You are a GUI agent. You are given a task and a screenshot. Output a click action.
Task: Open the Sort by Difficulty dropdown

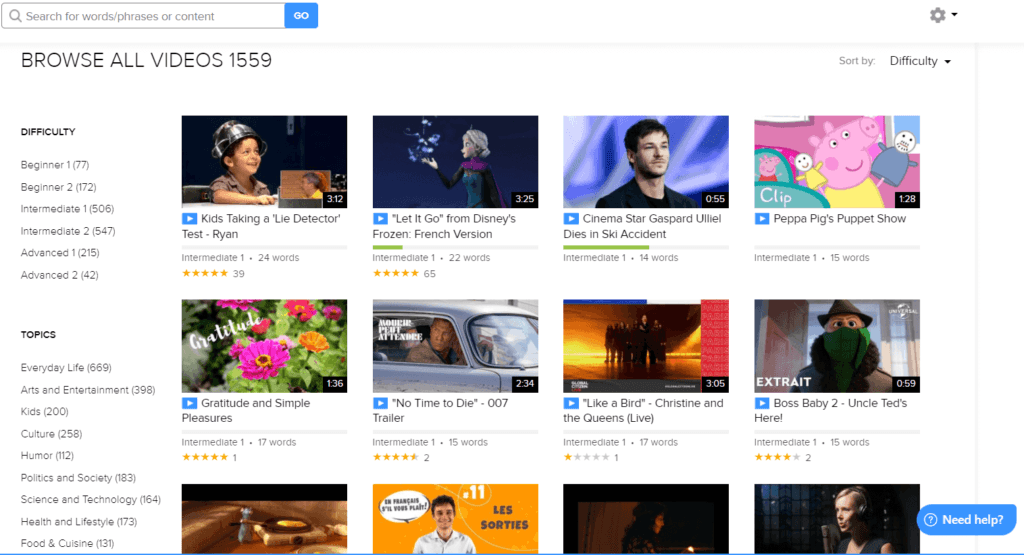pos(920,61)
